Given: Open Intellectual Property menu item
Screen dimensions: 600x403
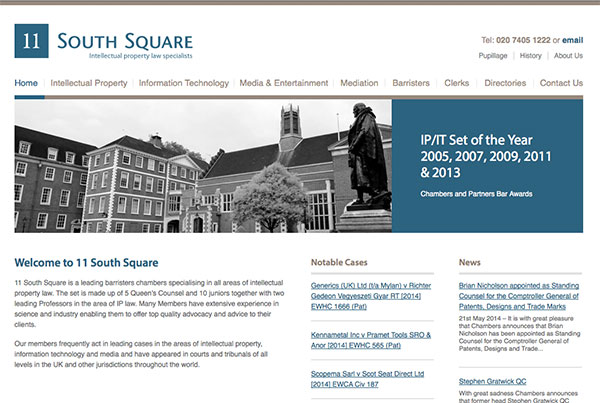Looking at the screenshot, I should [x=89, y=83].
